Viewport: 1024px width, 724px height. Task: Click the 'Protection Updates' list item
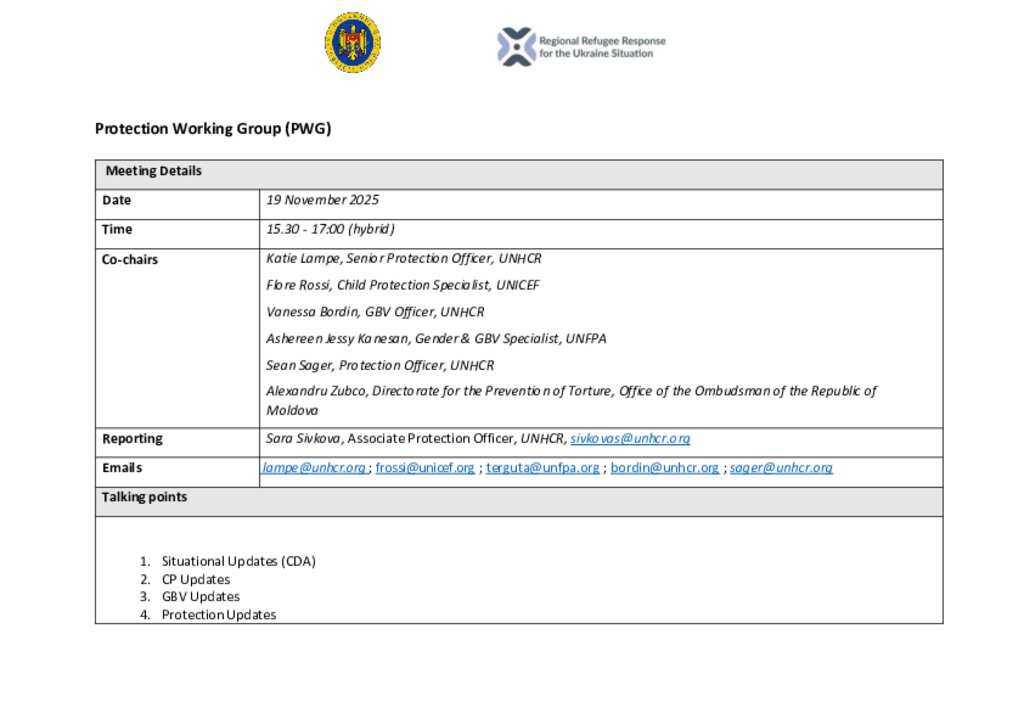219,615
